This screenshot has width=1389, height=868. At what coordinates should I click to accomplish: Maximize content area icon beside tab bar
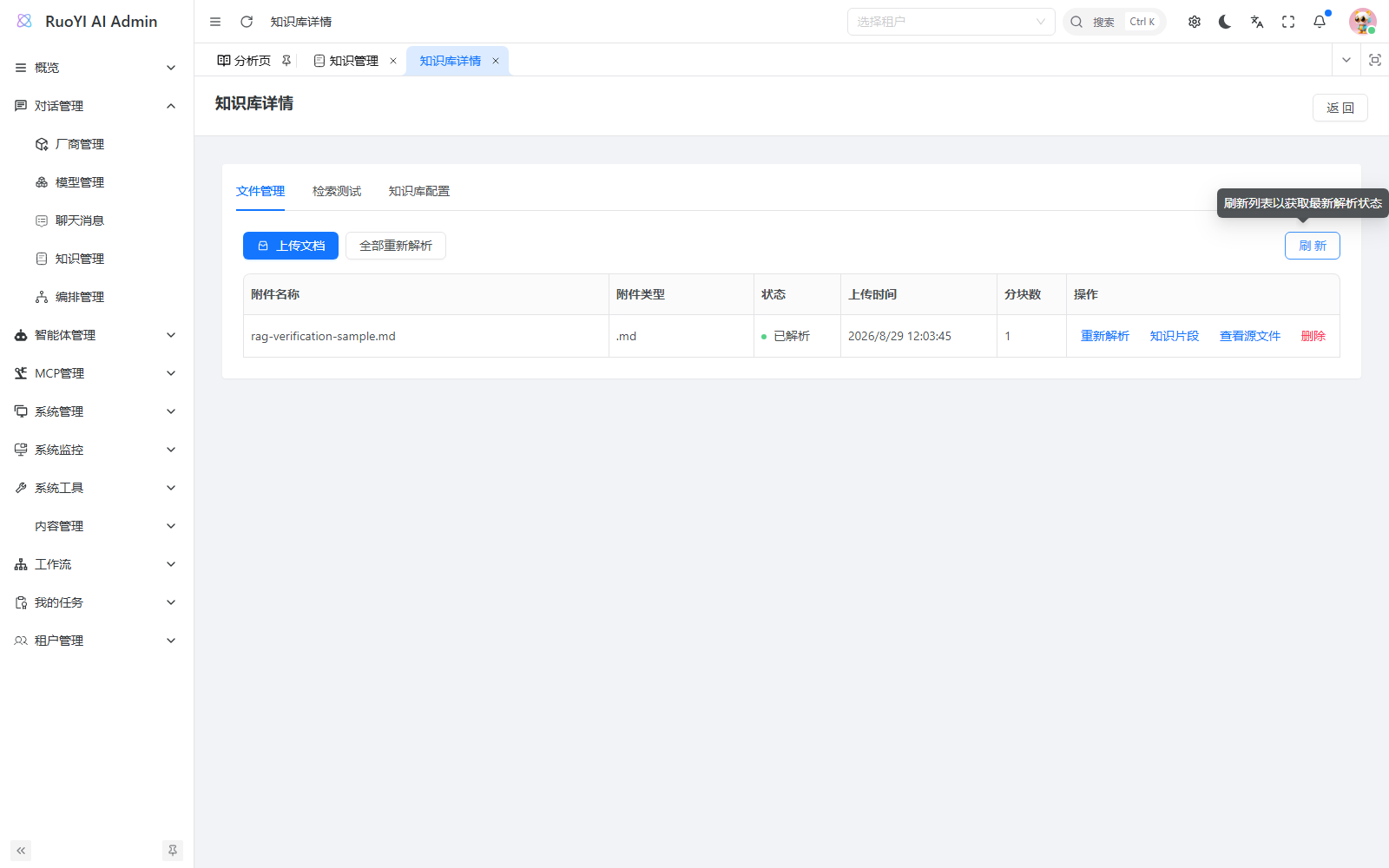pos(1375,60)
